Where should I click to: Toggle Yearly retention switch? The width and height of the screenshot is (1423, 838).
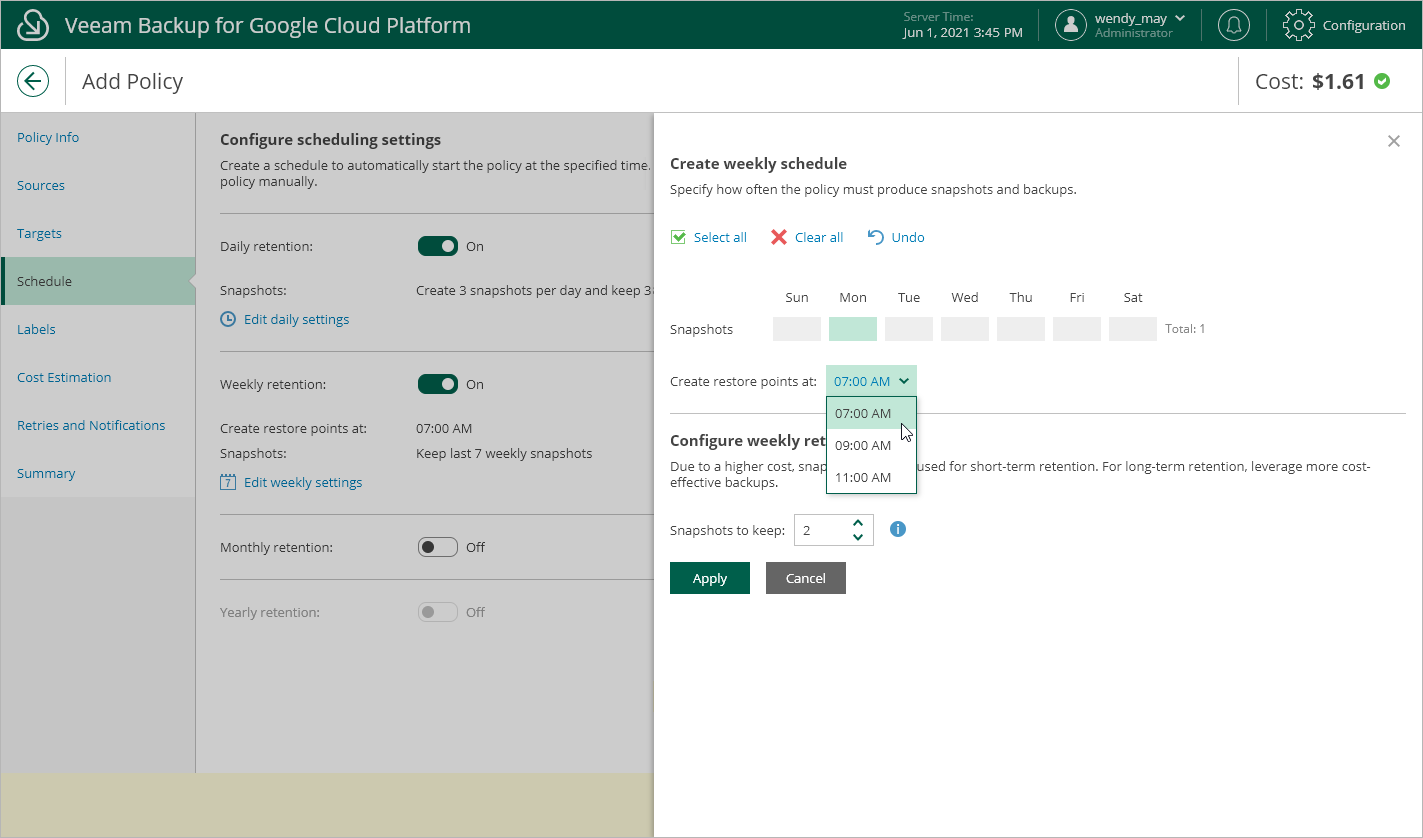438,612
